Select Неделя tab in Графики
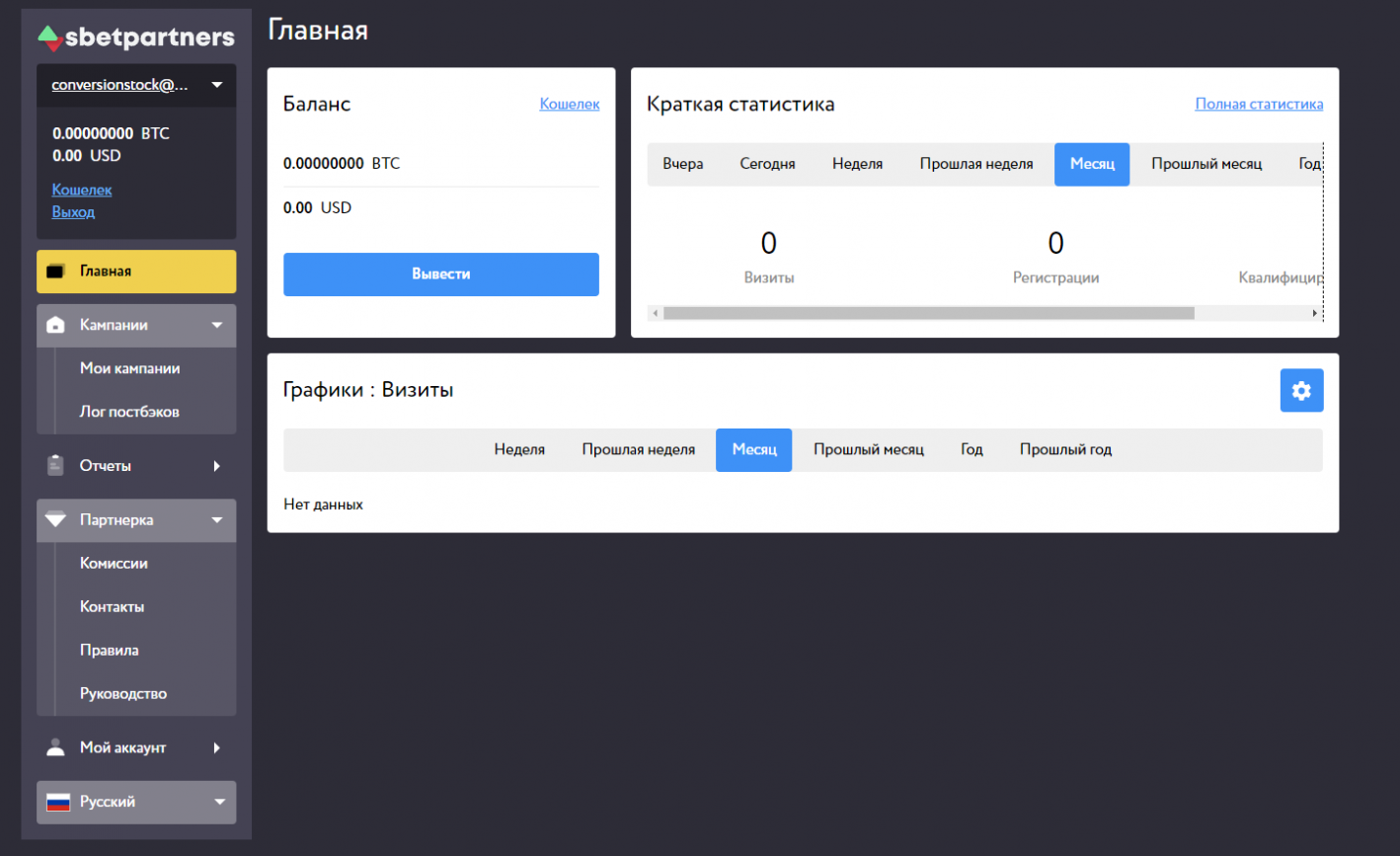Screen dimensions: 1400x856 pyautogui.click(x=519, y=449)
